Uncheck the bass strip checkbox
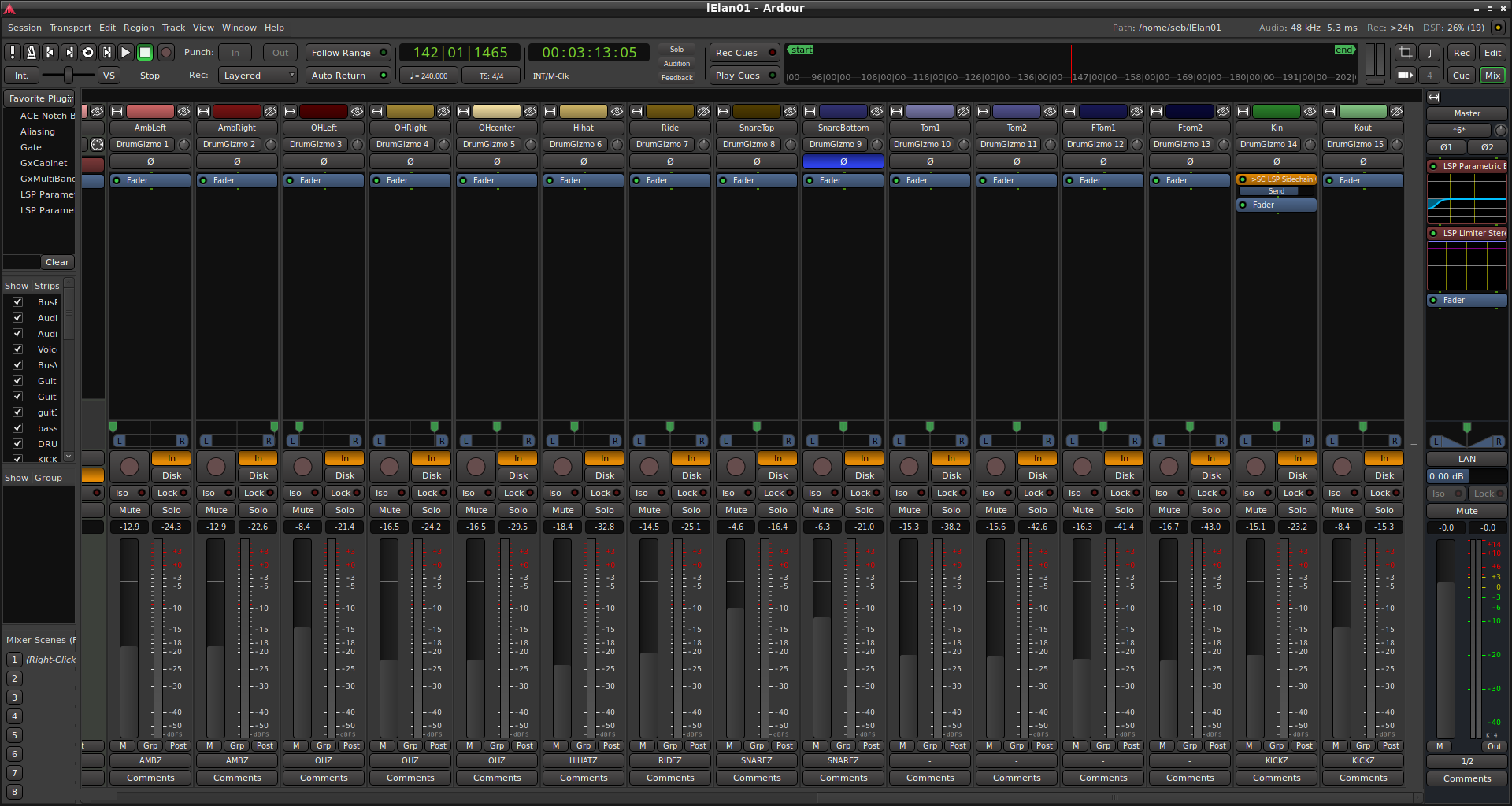 coord(17,427)
